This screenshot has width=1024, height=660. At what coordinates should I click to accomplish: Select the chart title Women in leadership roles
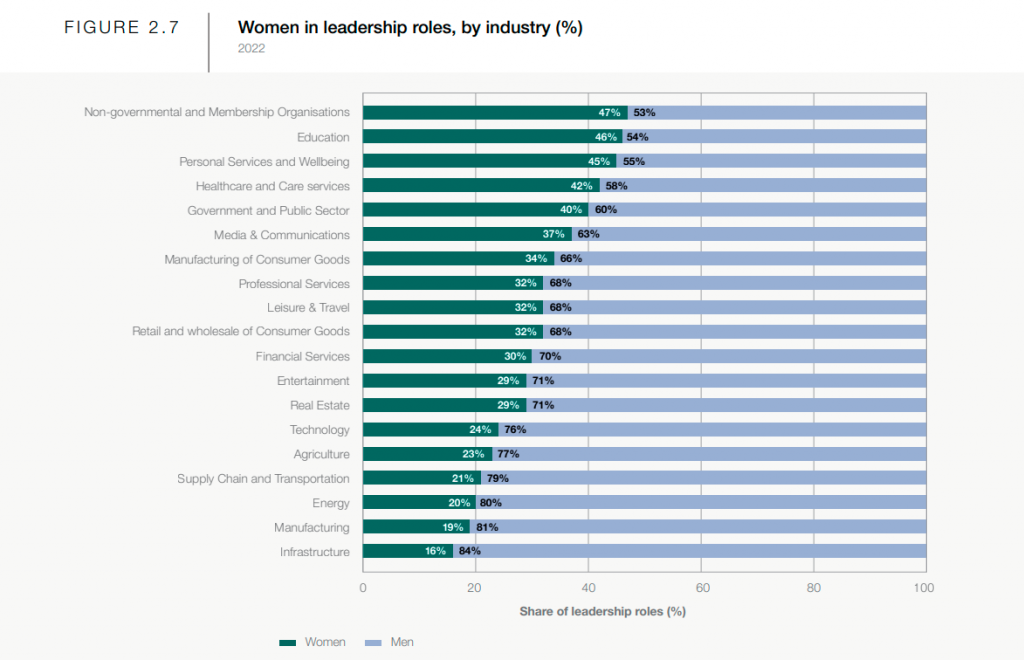click(410, 27)
